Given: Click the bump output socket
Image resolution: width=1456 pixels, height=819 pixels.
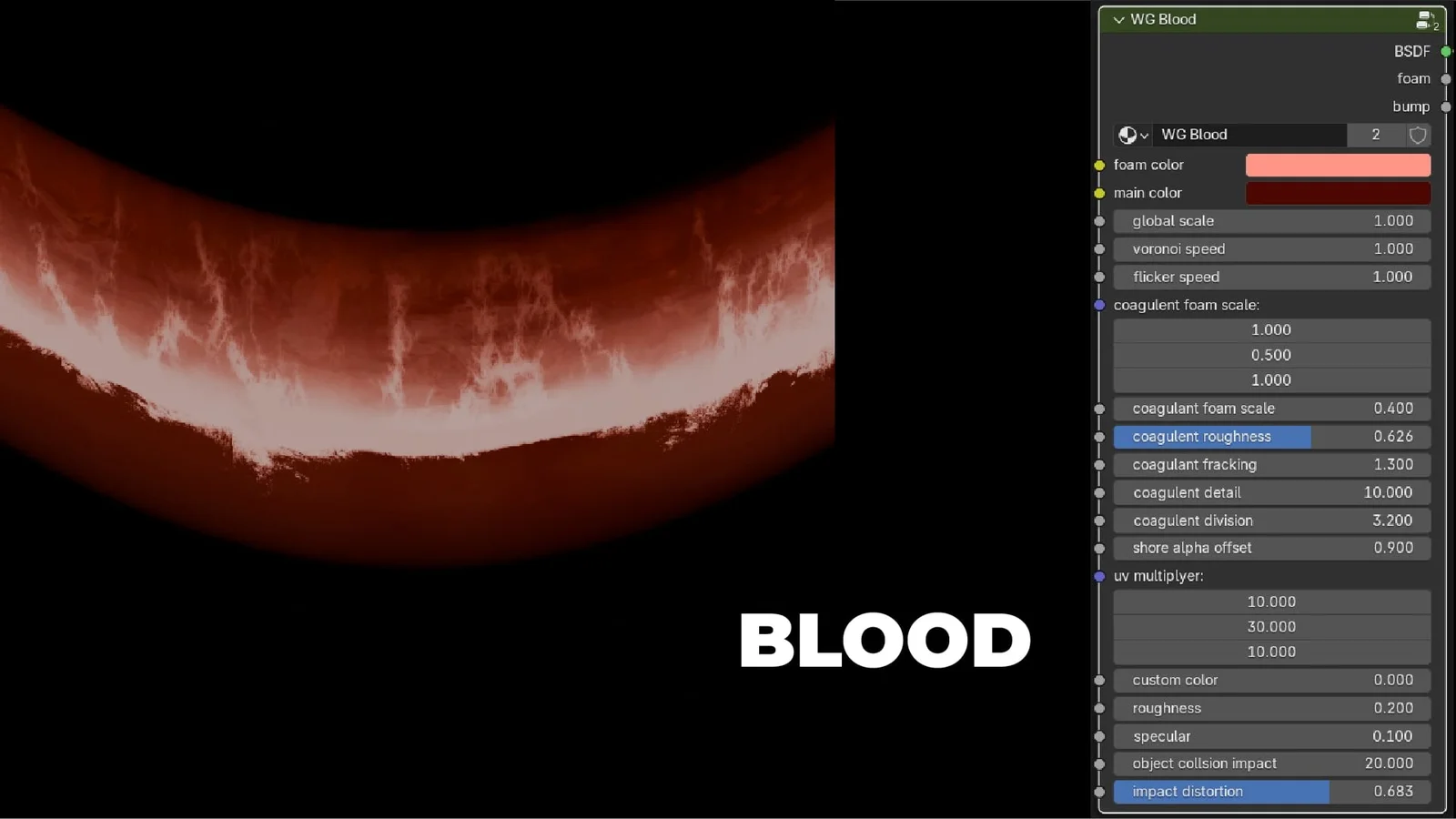Looking at the screenshot, I should [x=1445, y=106].
